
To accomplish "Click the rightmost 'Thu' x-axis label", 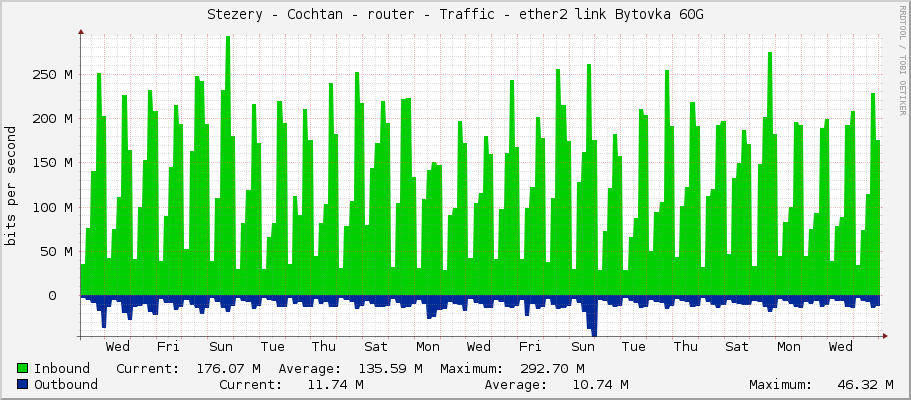I will point(686,347).
